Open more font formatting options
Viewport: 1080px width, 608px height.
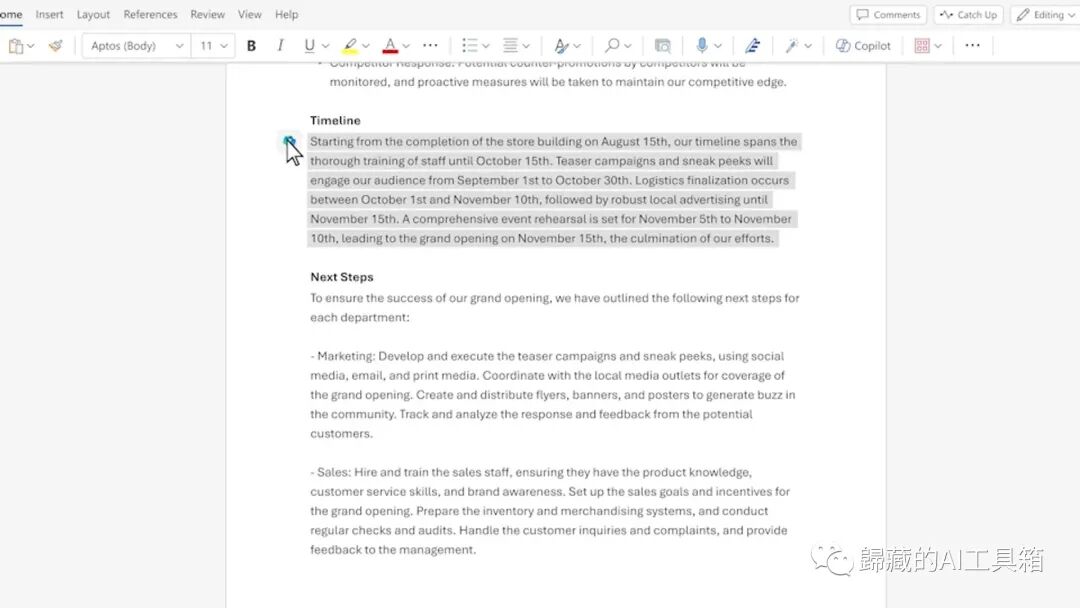[x=430, y=46]
